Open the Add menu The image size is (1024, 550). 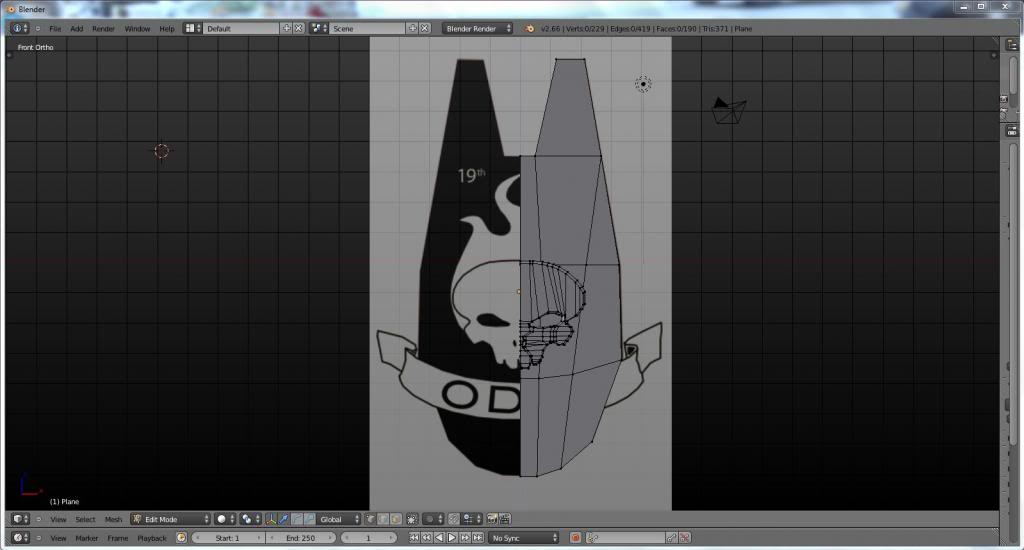coord(76,29)
